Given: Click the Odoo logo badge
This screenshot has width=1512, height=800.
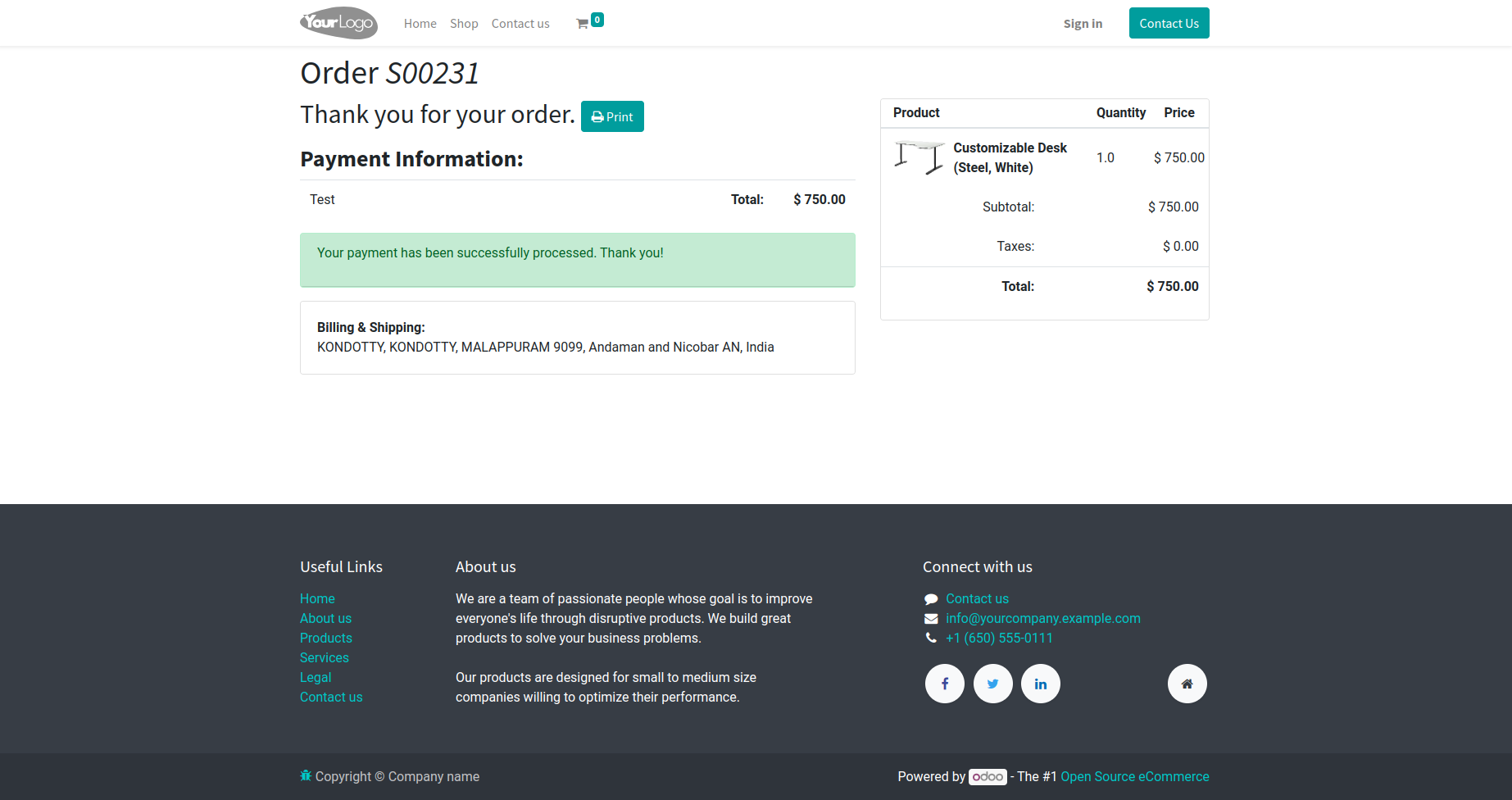Looking at the screenshot, I should (988, 776).
